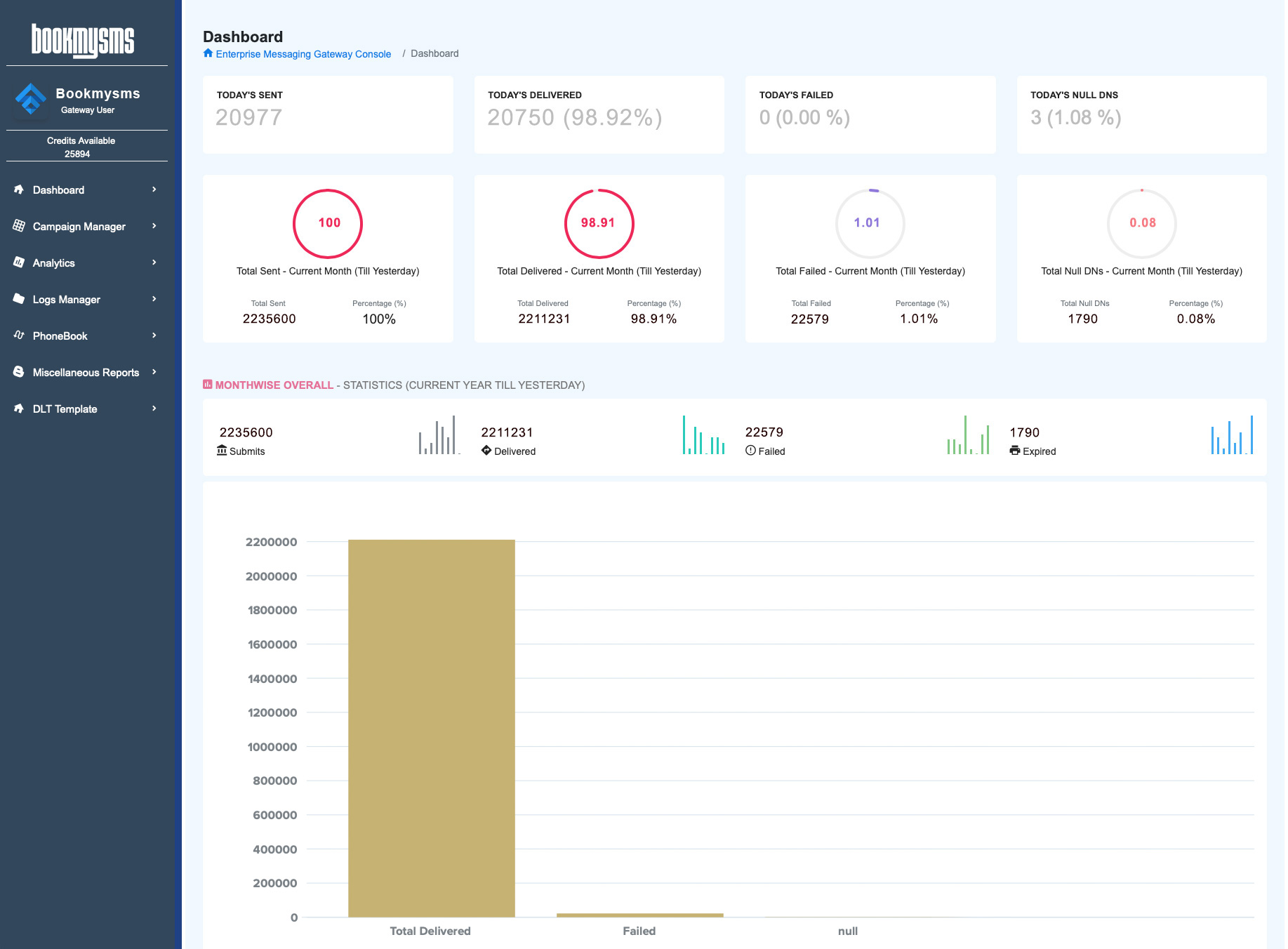The image size is (1288, 949).
Task: Open the PhoneBook menu item
Action: coord(87,336)
